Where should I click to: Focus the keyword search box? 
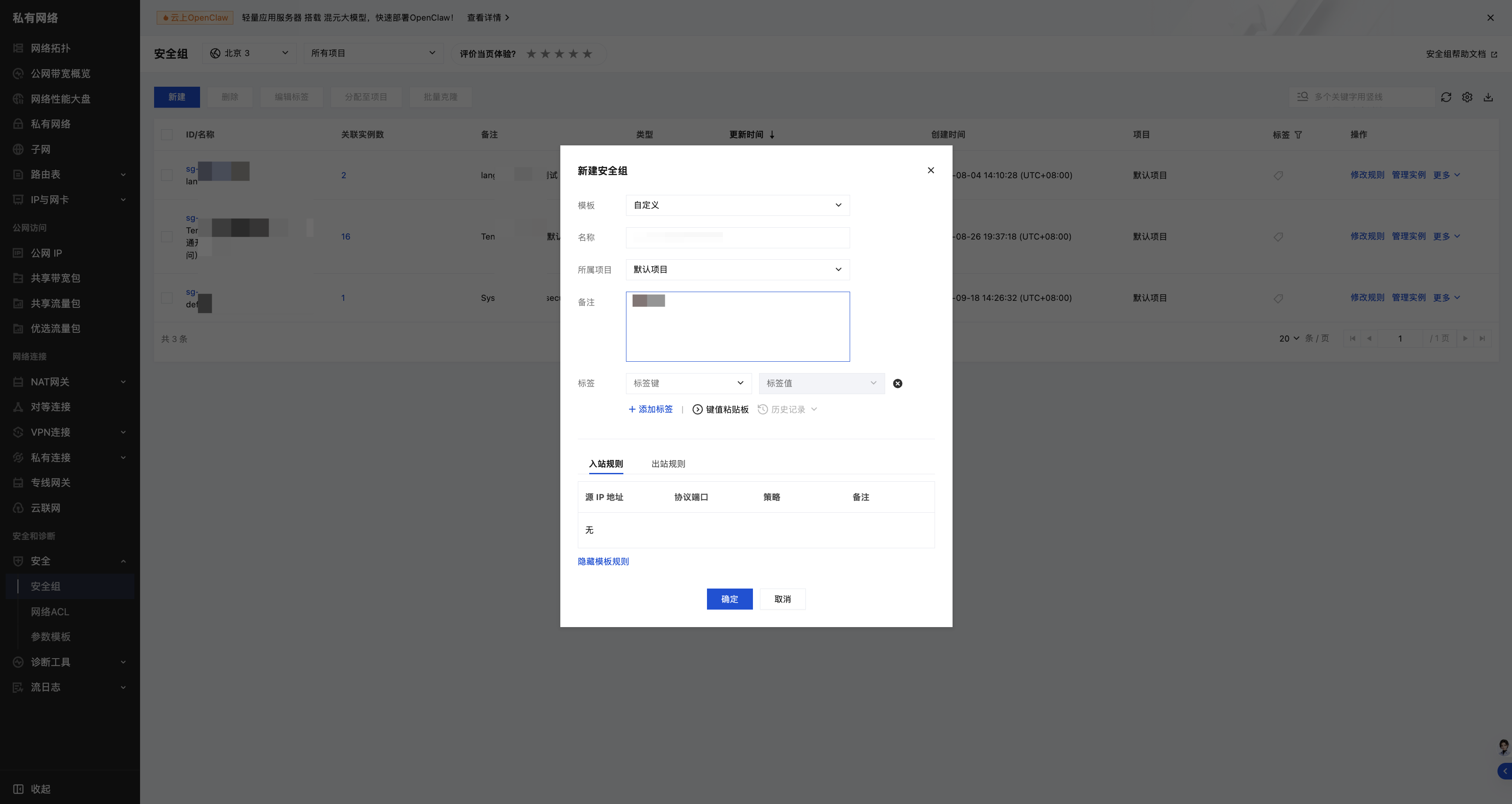(x=1362, y=97)
